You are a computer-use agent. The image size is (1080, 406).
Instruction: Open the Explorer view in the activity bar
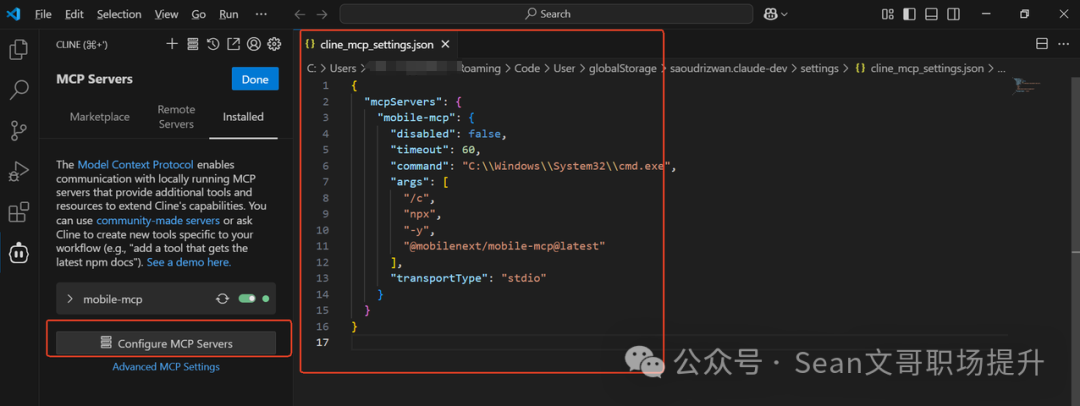pyautogui.click(x=19, y=49)
